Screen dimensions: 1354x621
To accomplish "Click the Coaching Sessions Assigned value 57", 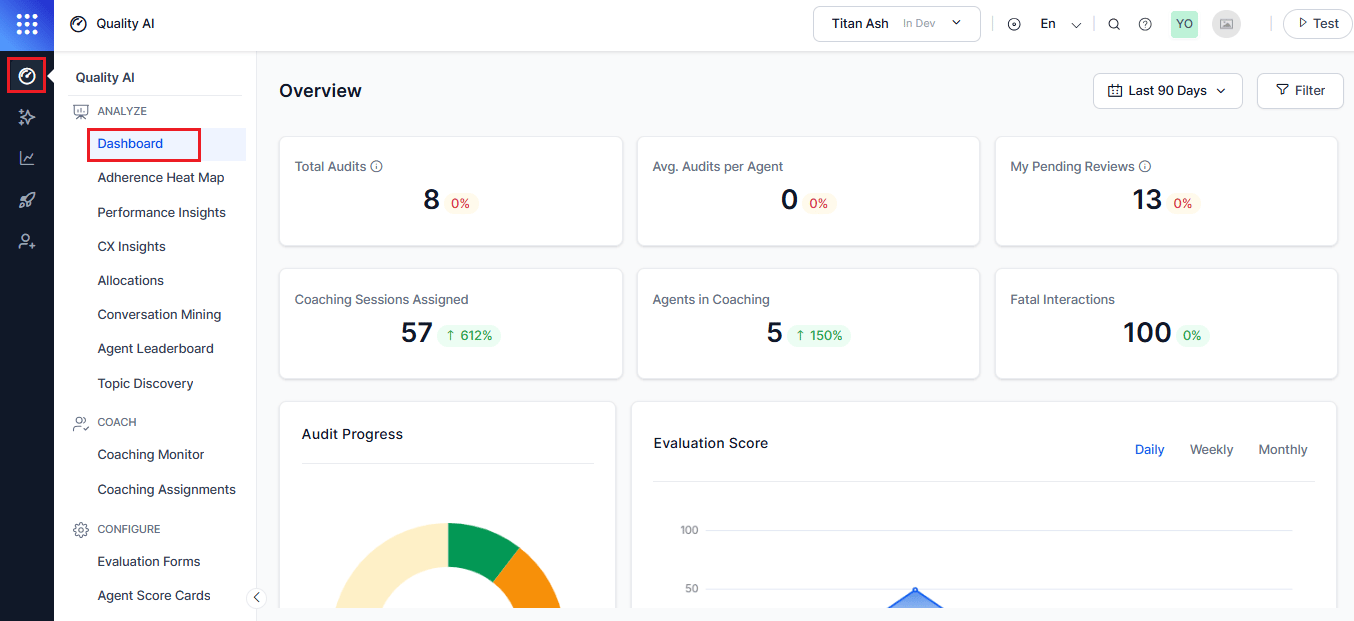I will pos(416,333).
